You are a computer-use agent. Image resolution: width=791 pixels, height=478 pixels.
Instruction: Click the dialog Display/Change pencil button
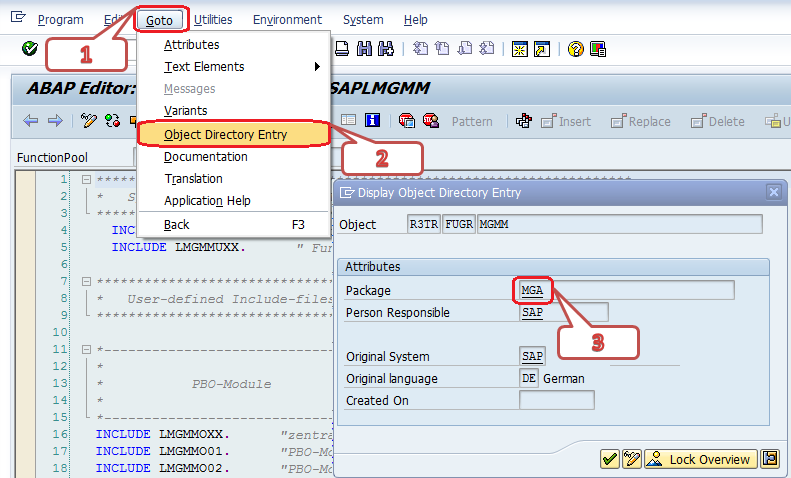tap(632, 459)
